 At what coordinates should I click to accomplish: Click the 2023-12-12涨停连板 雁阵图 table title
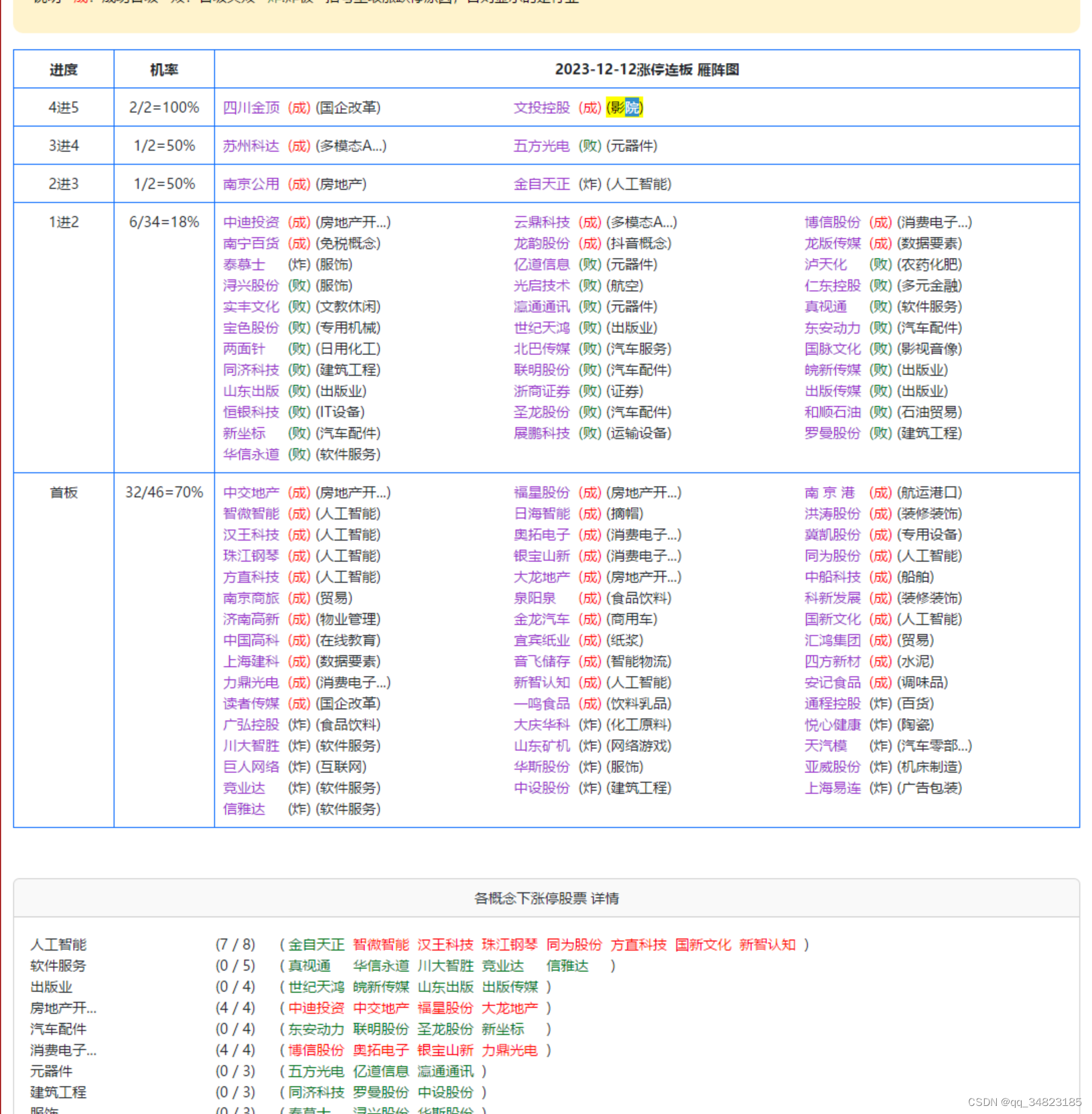(646, 70)
